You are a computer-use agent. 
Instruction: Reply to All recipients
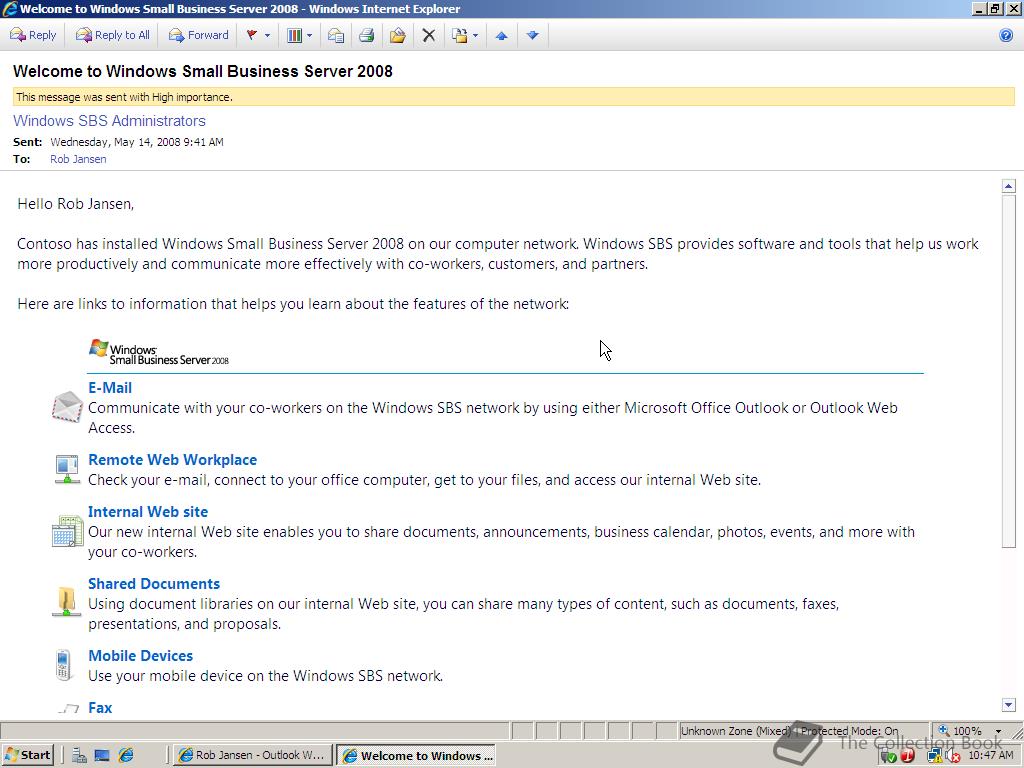[x=112, y=35]
